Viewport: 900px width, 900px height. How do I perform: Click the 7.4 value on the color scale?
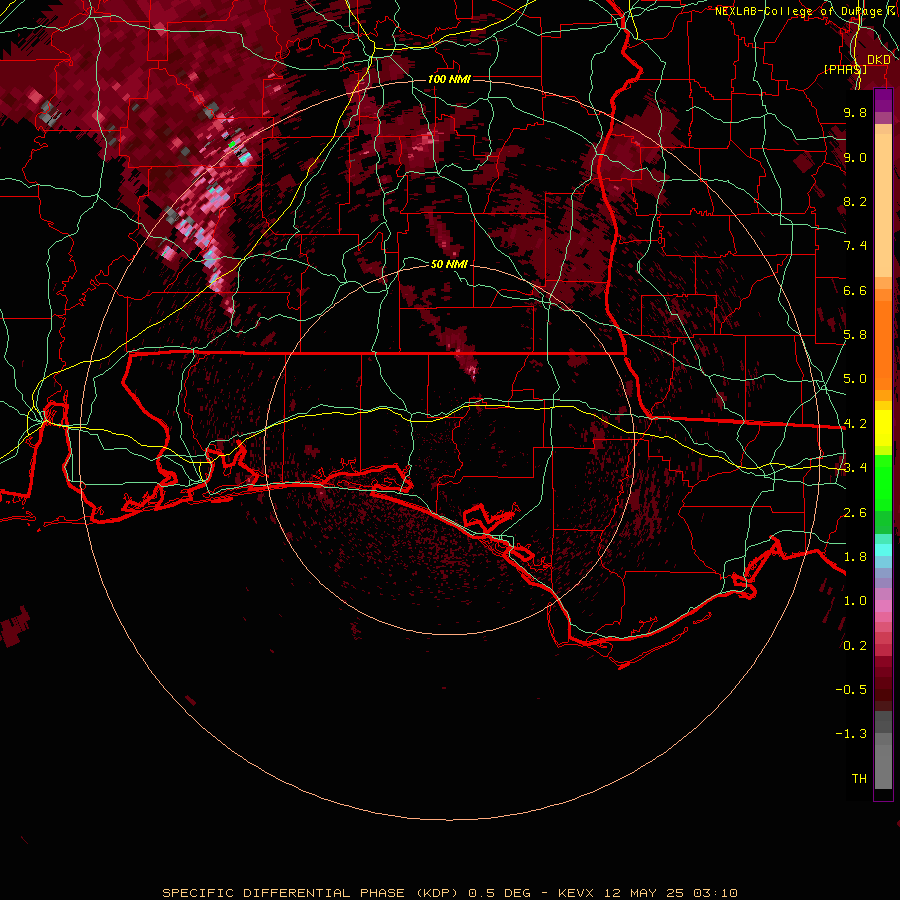pyautogui.click(x=855, y=246)
